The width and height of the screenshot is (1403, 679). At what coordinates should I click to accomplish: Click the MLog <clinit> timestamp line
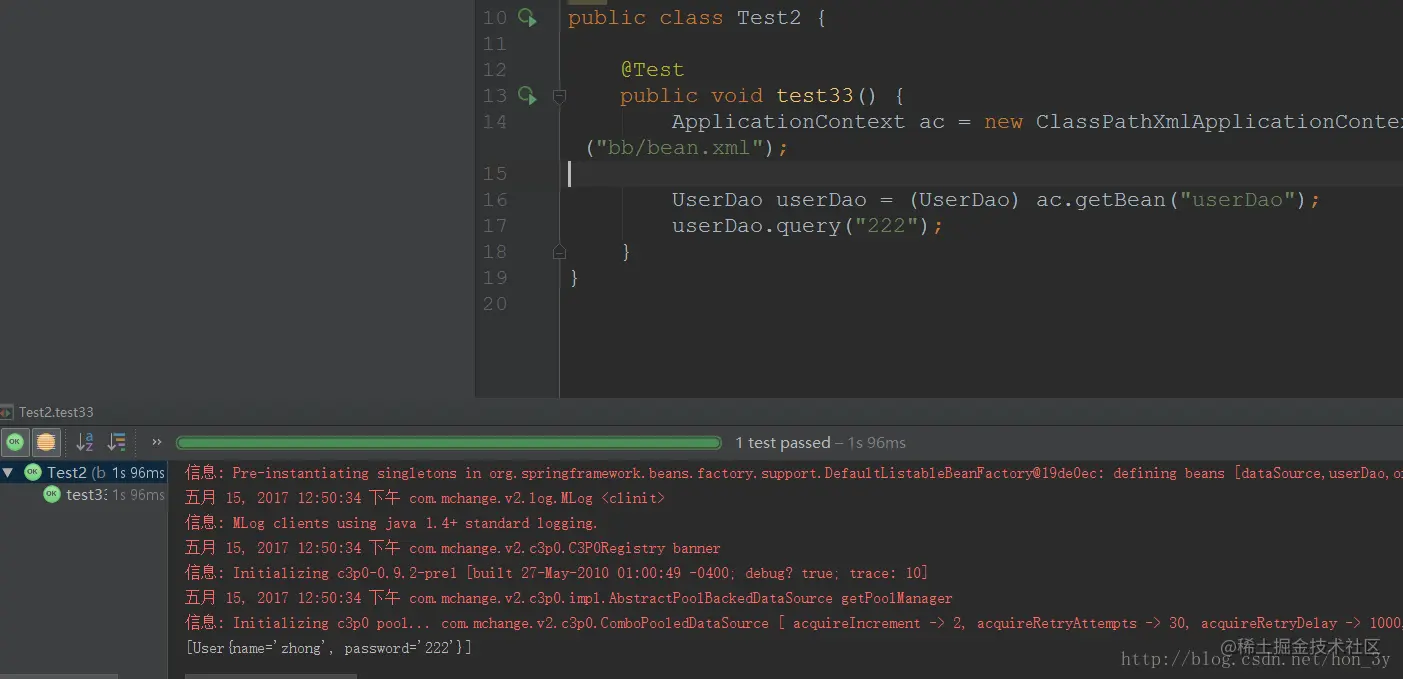pyautogui.click(x=425, y=498)
